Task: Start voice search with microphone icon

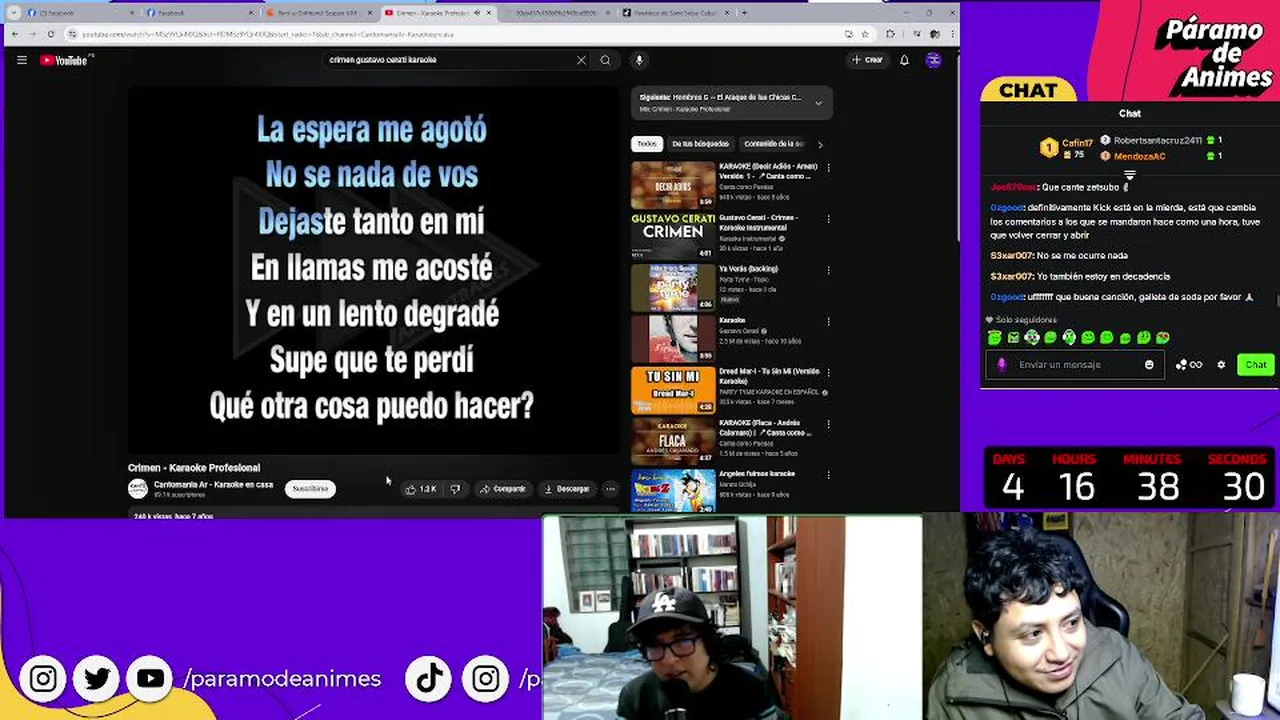Action: coord(639,60)
